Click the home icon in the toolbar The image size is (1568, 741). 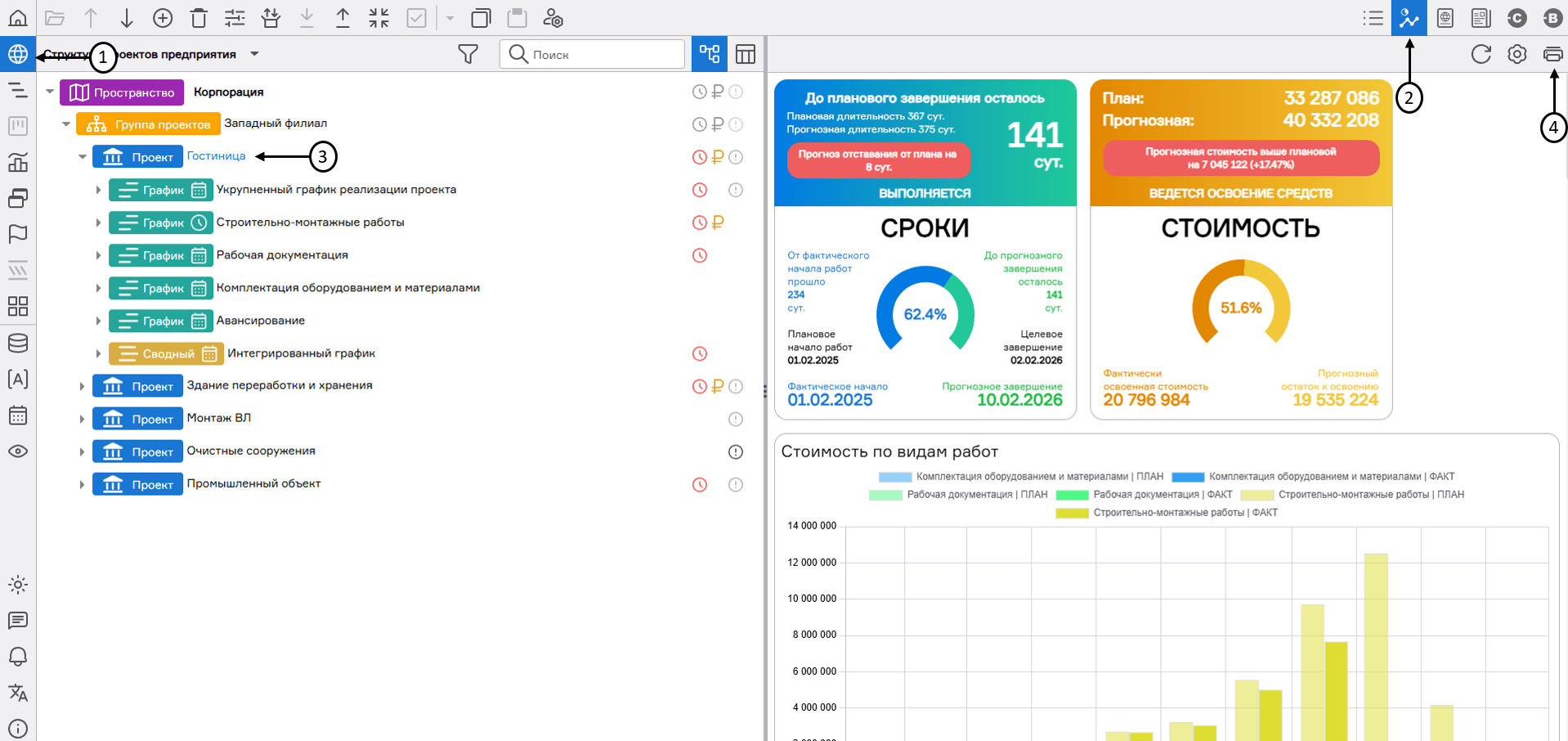click(18, 18)
